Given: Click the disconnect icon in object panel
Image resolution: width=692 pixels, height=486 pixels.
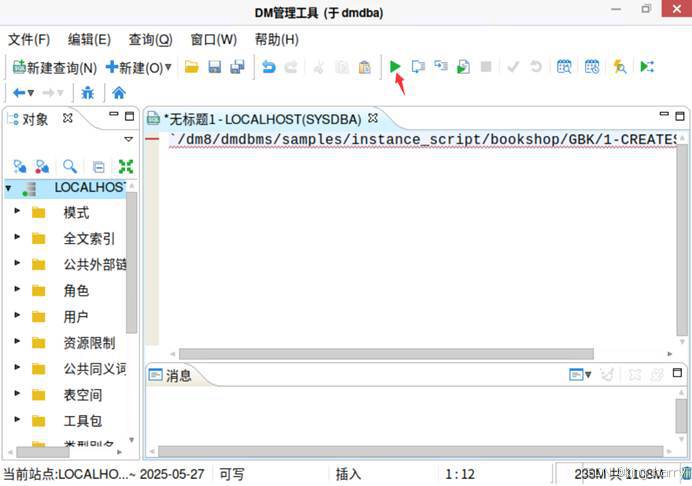Looking at the screenshot, I should click(x=42, y=166).
